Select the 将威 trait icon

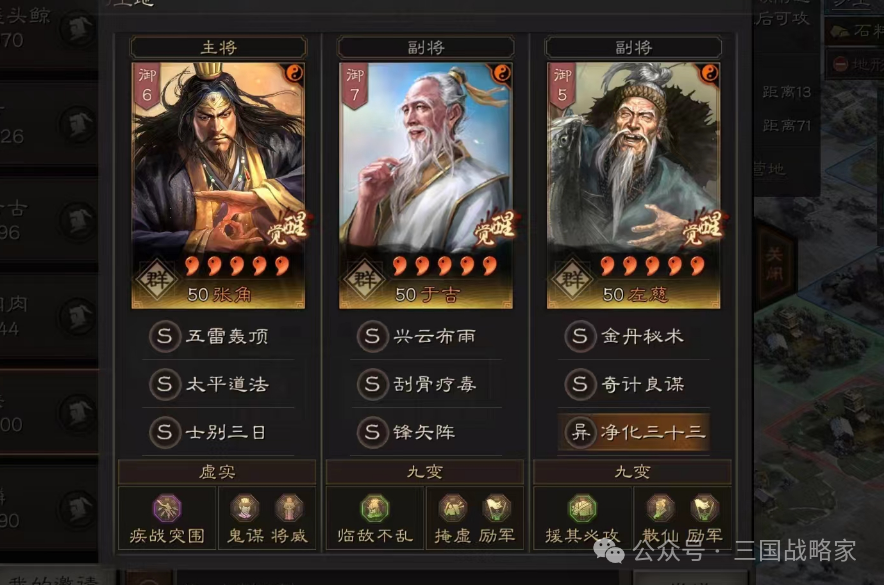coord(289,508)
